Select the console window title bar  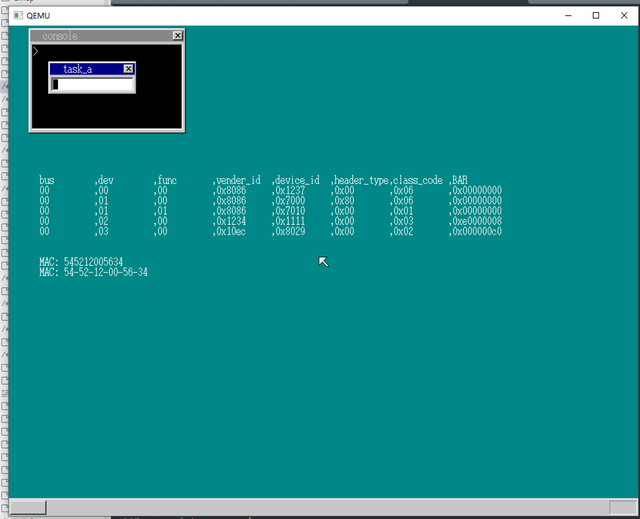(107, 35)
